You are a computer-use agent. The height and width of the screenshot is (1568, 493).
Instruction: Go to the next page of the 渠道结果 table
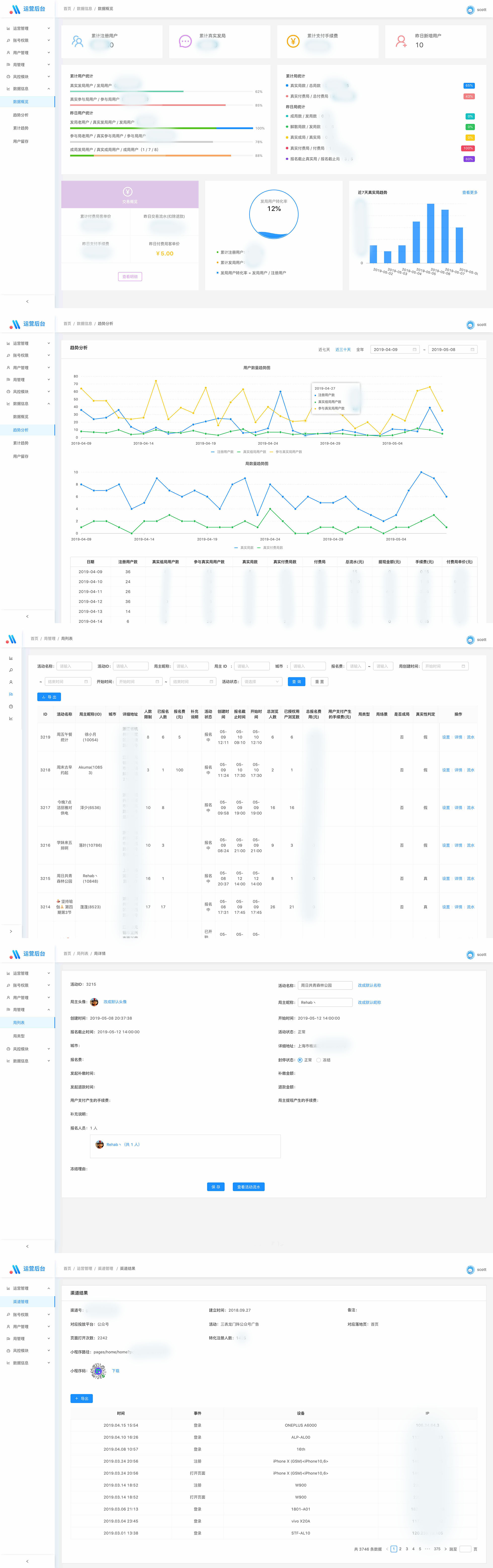(x=446, y=1549)
